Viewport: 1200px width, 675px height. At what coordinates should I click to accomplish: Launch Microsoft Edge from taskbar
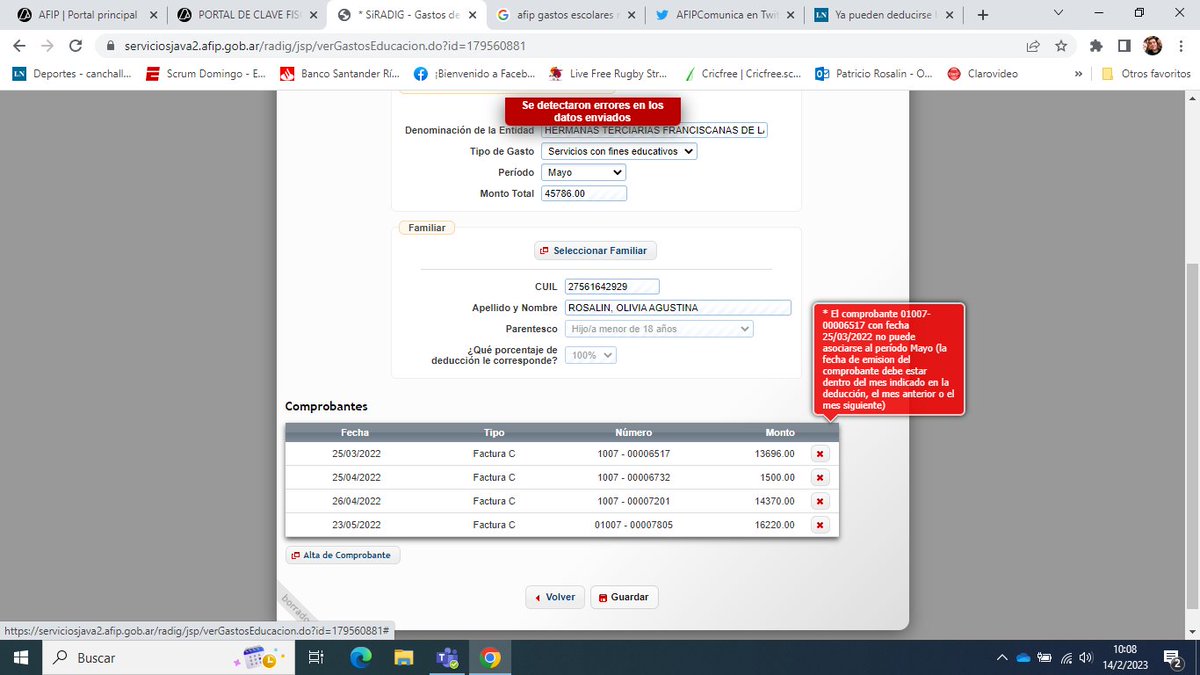pyautogui.click(x=361, y=657)
